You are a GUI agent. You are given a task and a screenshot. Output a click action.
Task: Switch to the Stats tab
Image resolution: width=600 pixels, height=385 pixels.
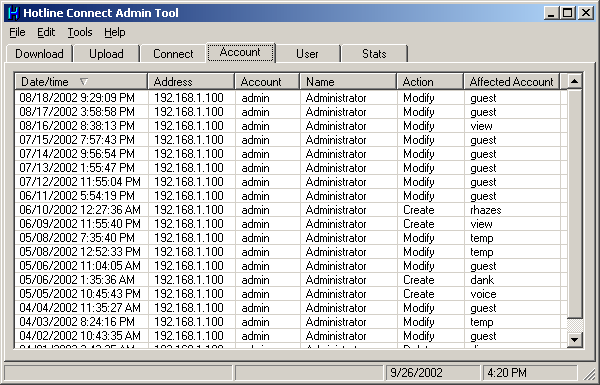pos(374,54)
